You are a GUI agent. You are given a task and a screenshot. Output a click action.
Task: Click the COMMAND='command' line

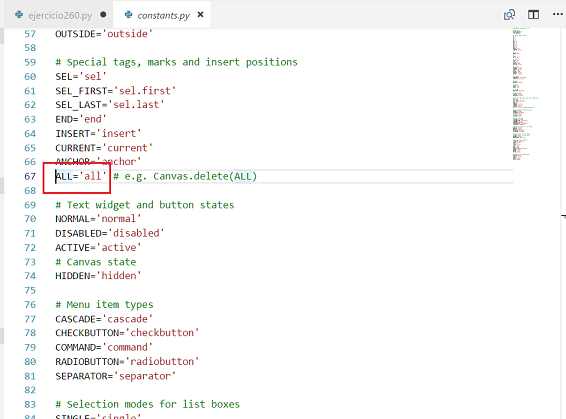[104, 347]
